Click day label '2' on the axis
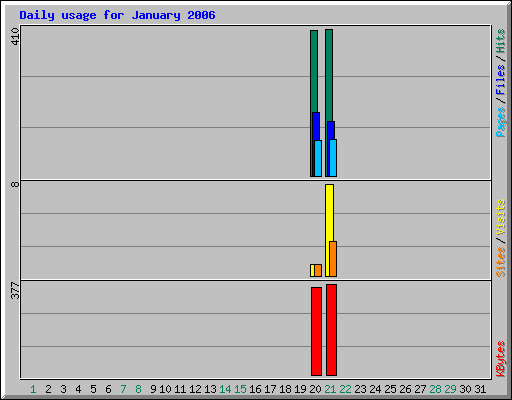The image size is (512, 400). (48, 389)
